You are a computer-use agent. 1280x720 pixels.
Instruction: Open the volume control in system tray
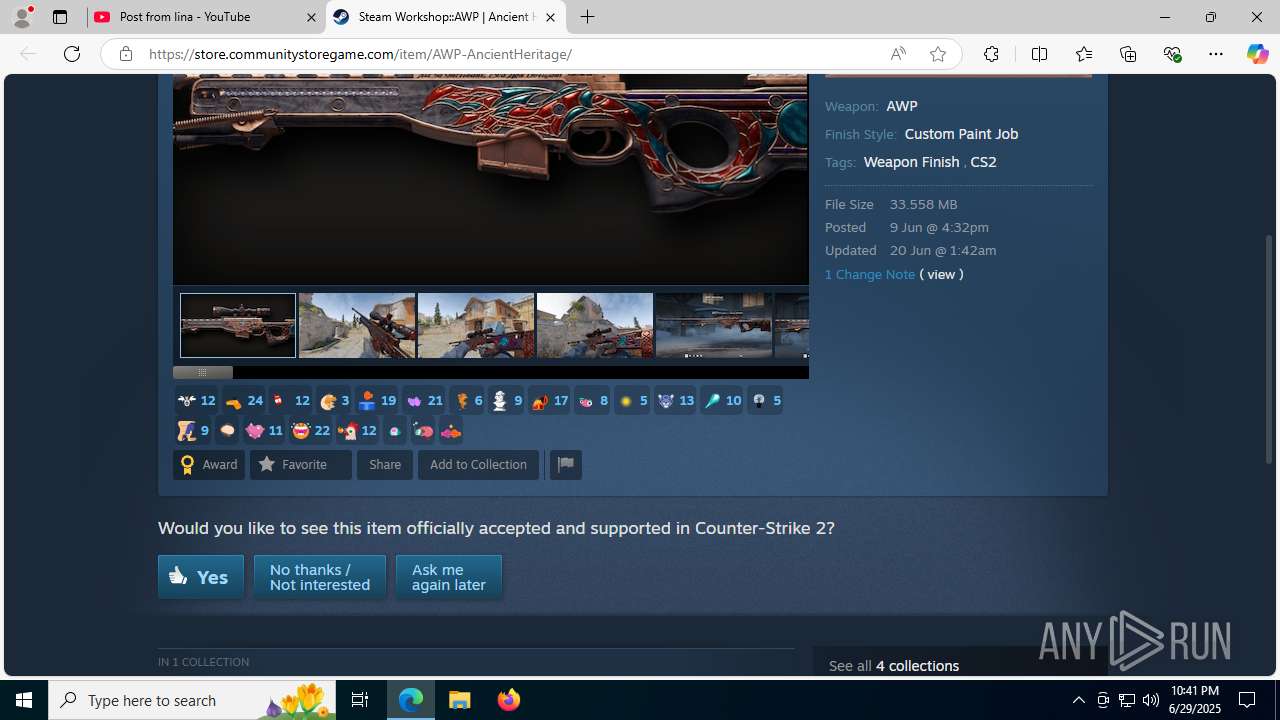(1151, 700)
